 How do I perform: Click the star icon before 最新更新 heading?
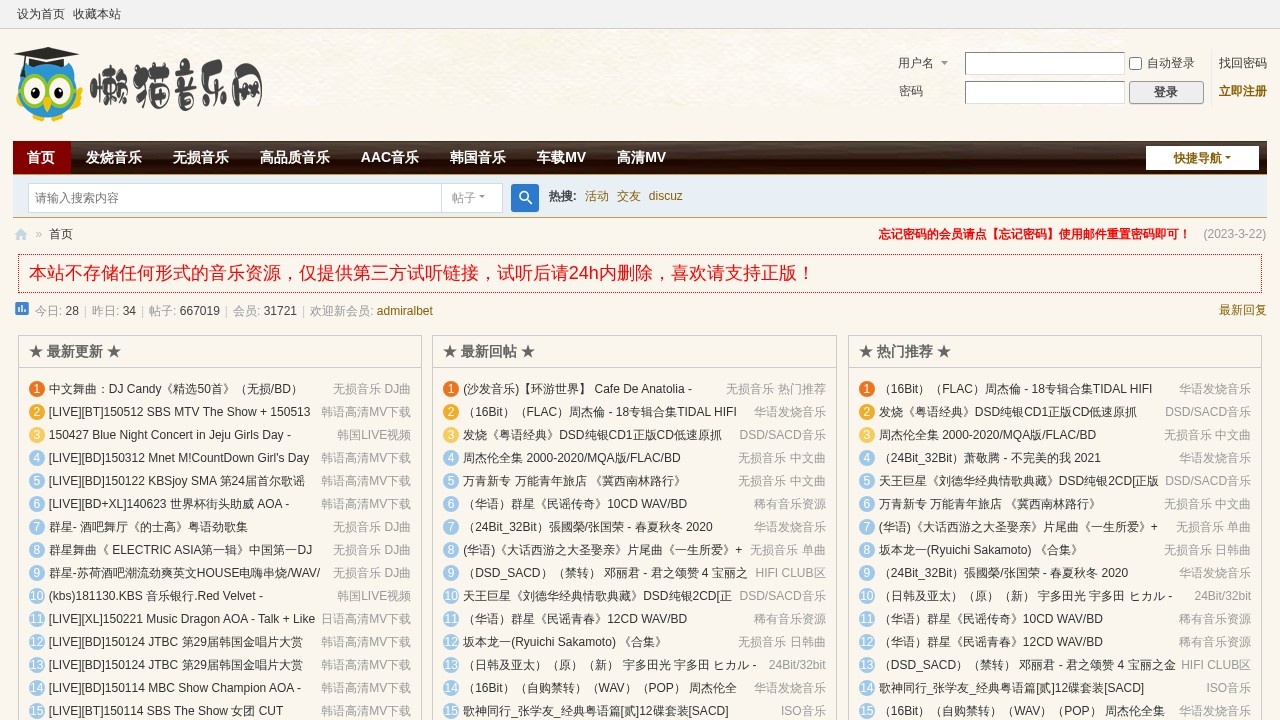[x=33, y=350]
